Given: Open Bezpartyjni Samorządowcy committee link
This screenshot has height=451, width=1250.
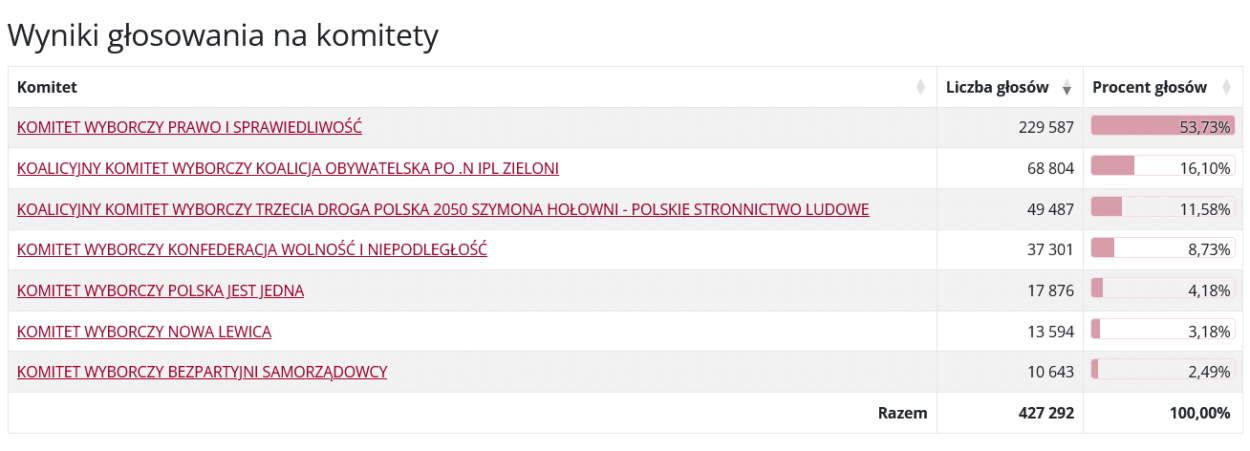Looking at the screenshot, I should coord(202,372).
